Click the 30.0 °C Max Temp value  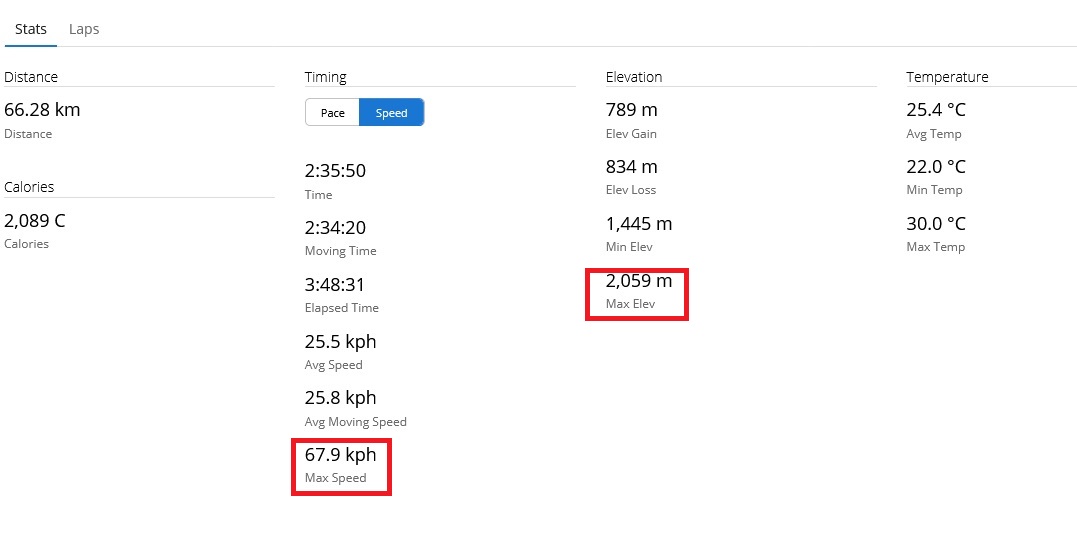(x=936, y=224)
